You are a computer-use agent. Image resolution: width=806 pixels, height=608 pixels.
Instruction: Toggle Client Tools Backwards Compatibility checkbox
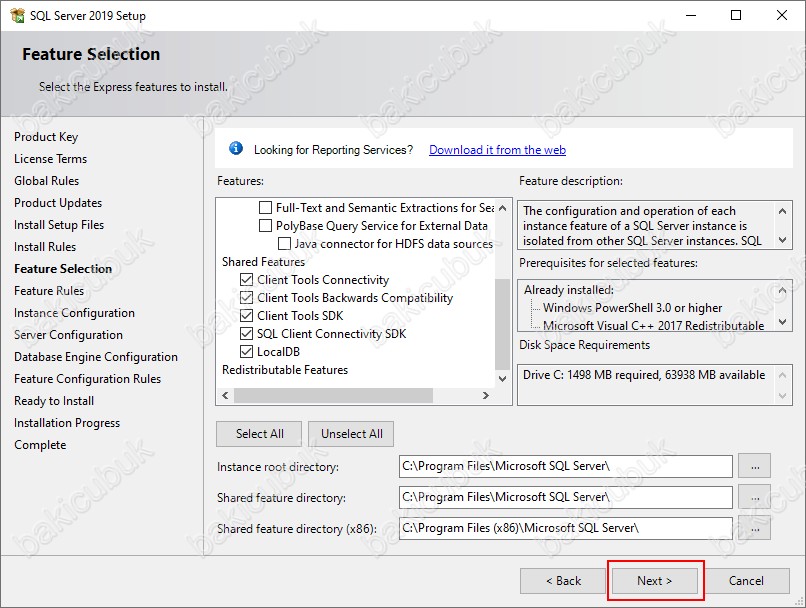pos(247,298)
